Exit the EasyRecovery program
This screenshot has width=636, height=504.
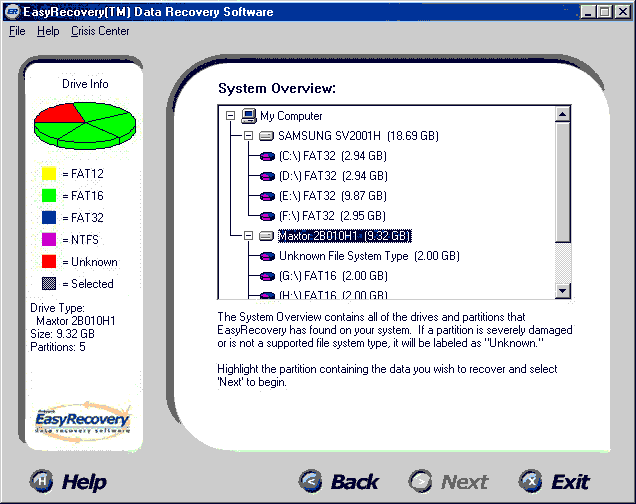tap(570, 482)
